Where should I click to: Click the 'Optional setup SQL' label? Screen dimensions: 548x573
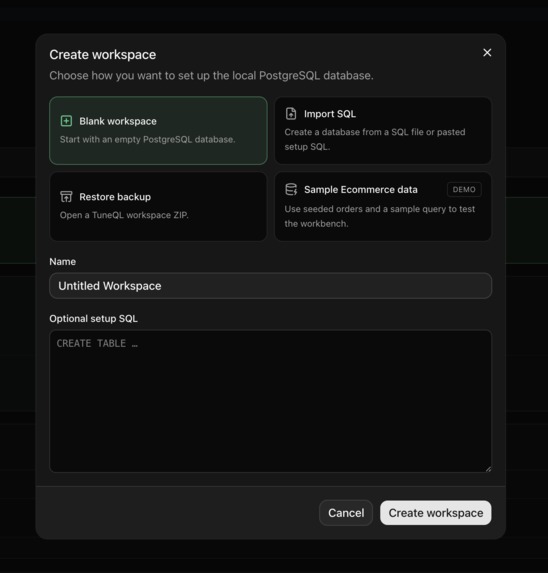pos(94,319)
